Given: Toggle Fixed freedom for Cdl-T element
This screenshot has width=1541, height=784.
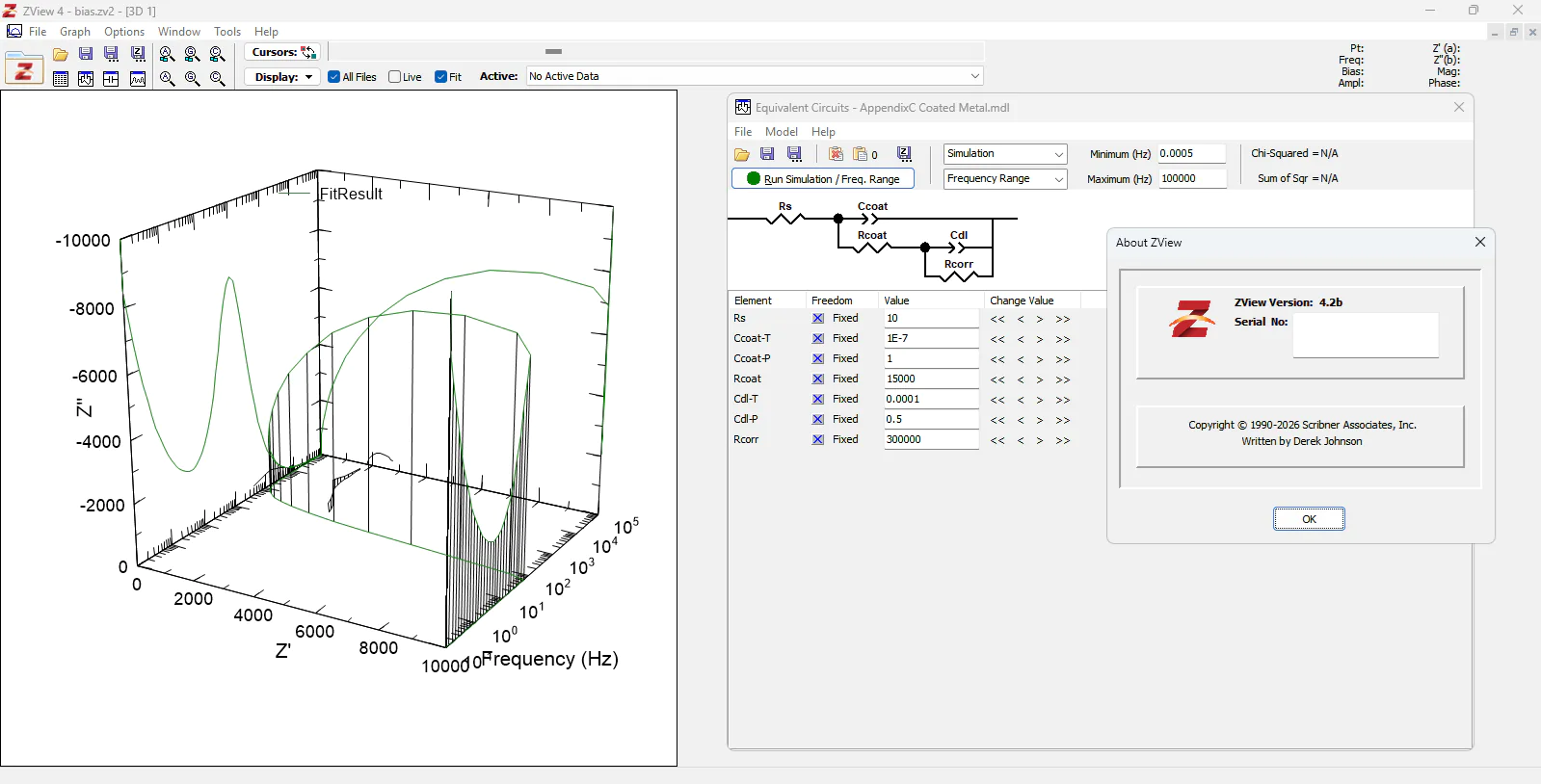Looking at the screenshot, I should (818, 400).
